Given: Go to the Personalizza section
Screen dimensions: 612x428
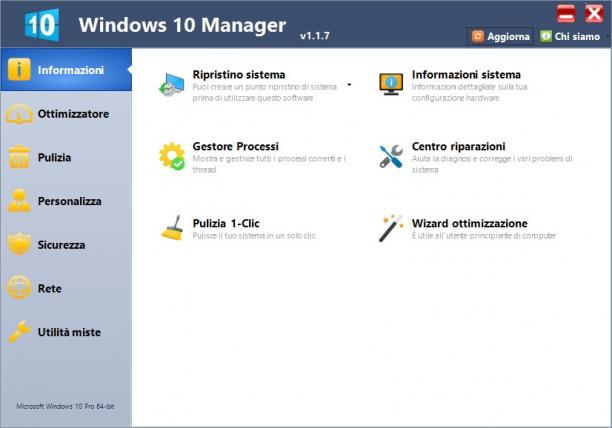Looking at the screenshot, I should (x=69, y=201).
